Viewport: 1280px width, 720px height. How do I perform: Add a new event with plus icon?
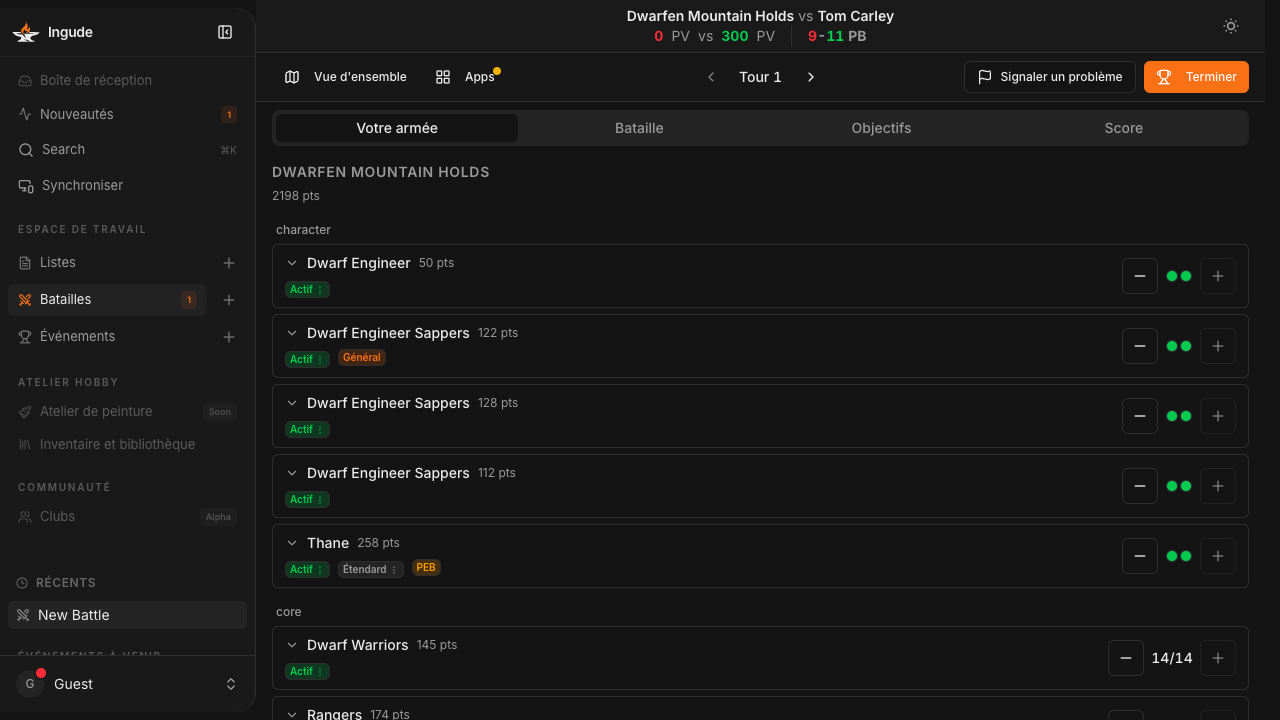tap(229, 337)
